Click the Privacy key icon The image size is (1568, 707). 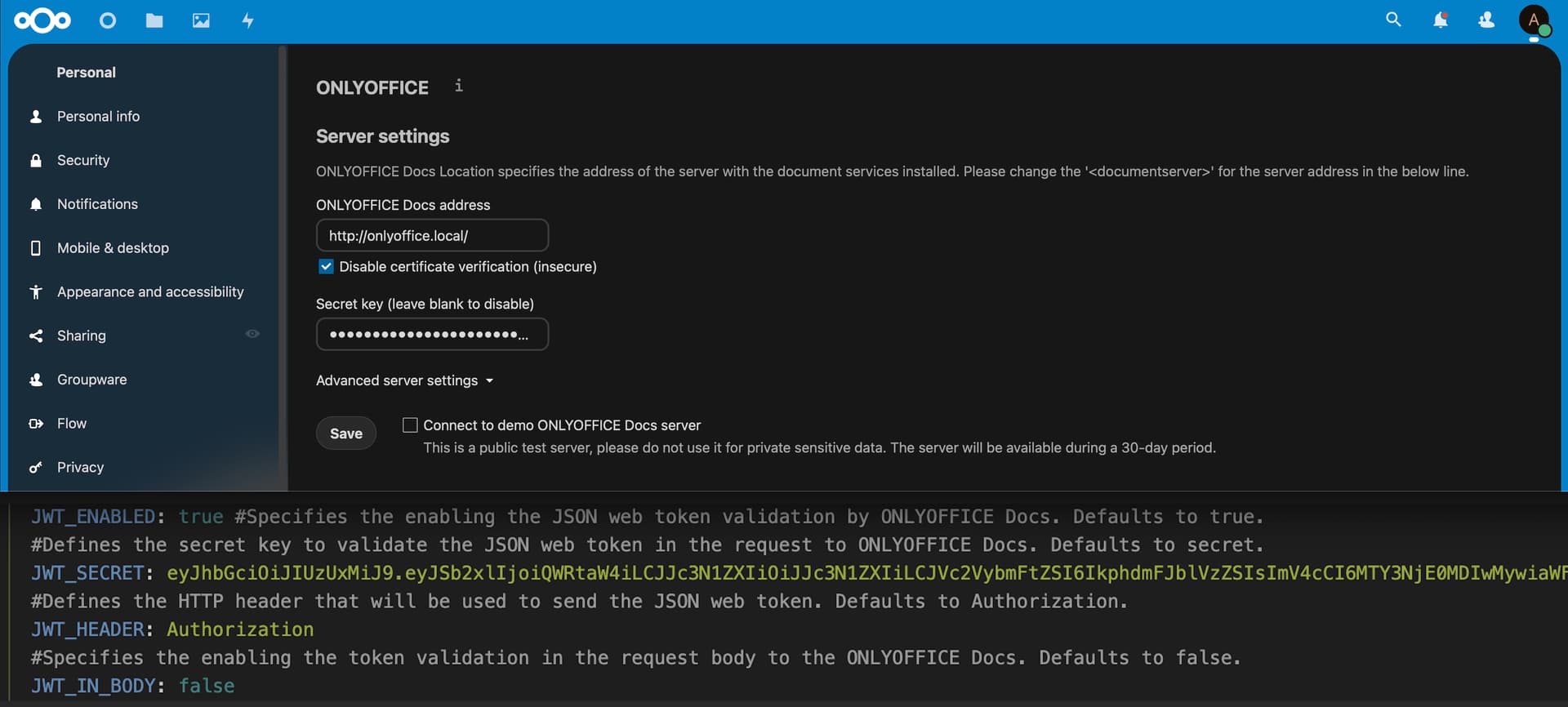[36, 468]
